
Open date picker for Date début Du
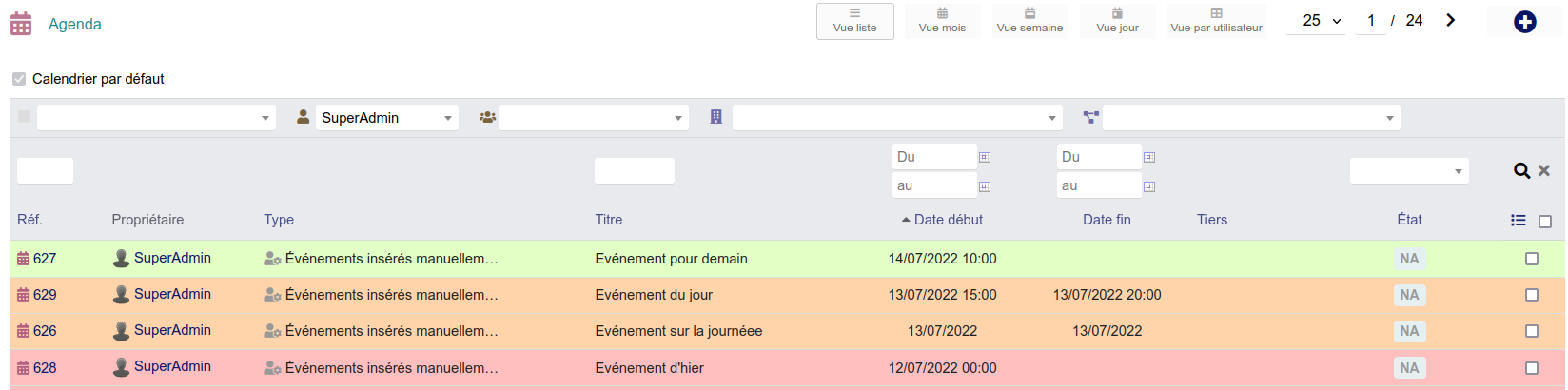pos(985,157)
